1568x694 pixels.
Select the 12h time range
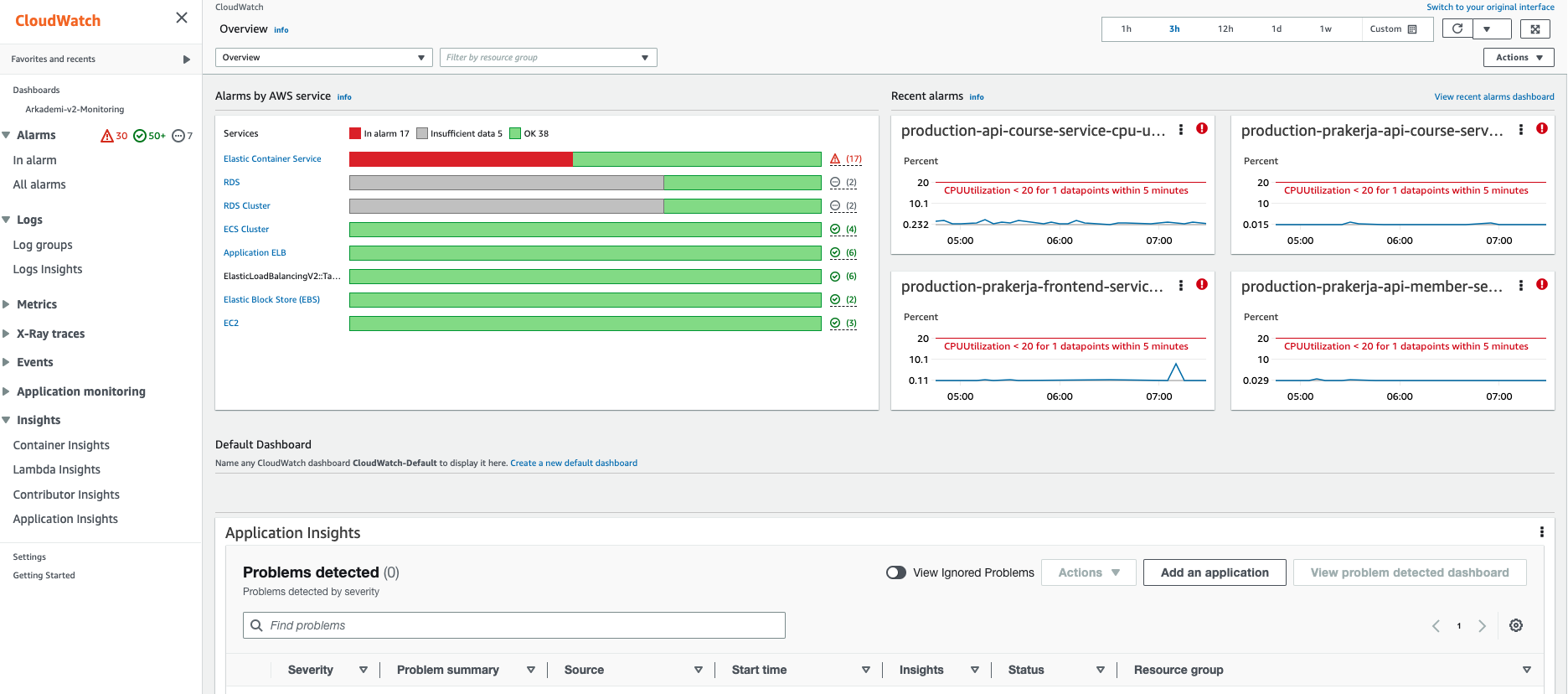tap(1225, 28)
